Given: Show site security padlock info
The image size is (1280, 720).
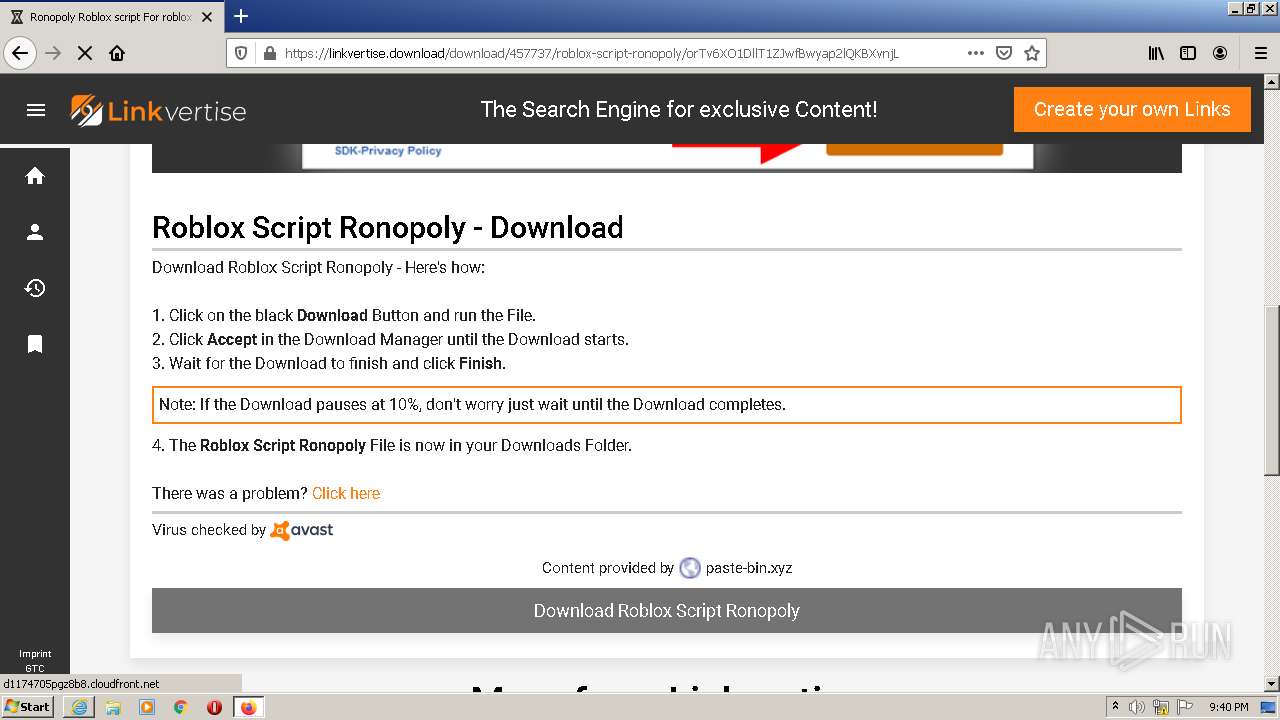Looking at the screenshot, I should (x=268, y=53).
